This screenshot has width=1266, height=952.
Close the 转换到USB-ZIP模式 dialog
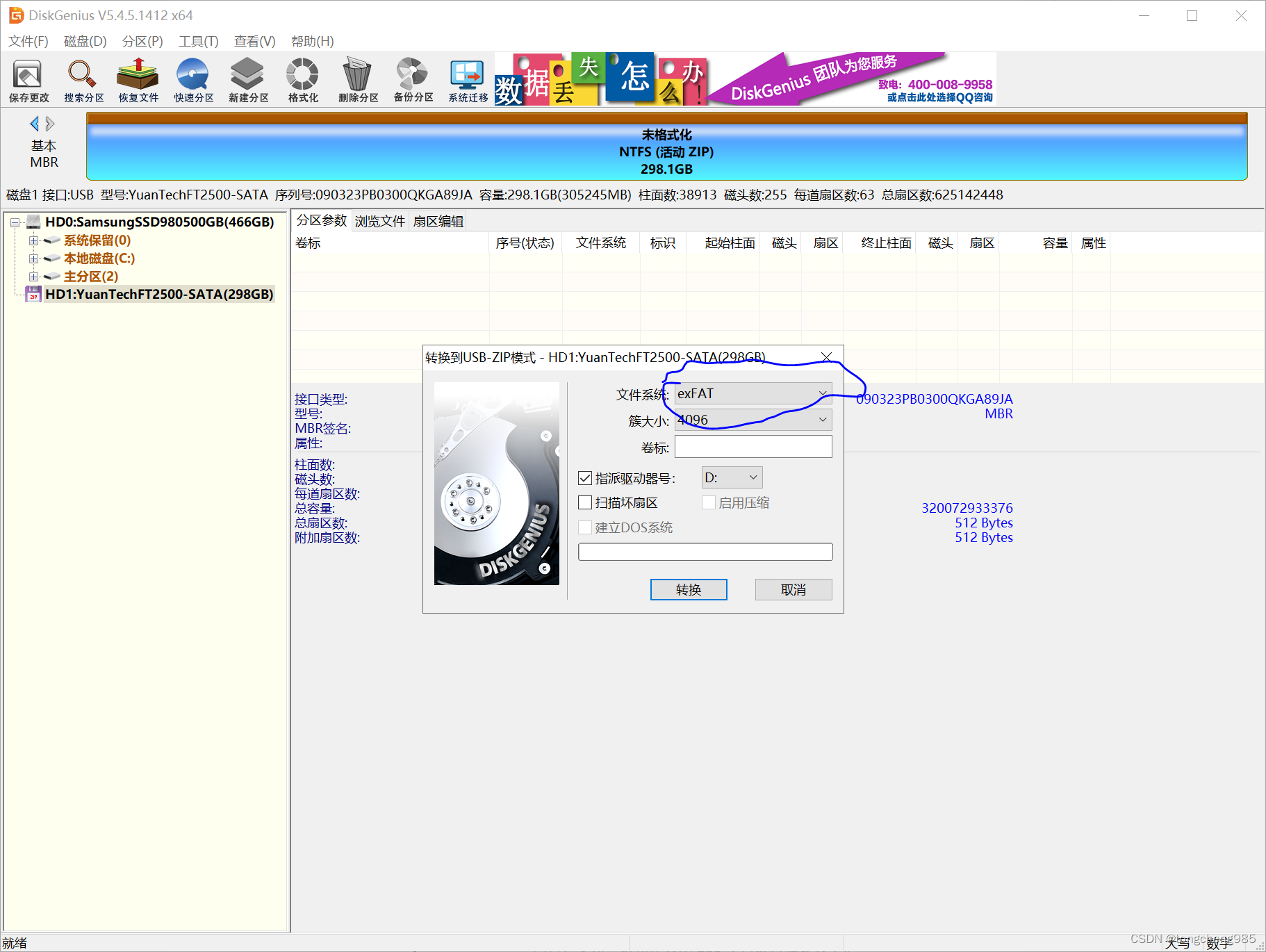point(826,357)
